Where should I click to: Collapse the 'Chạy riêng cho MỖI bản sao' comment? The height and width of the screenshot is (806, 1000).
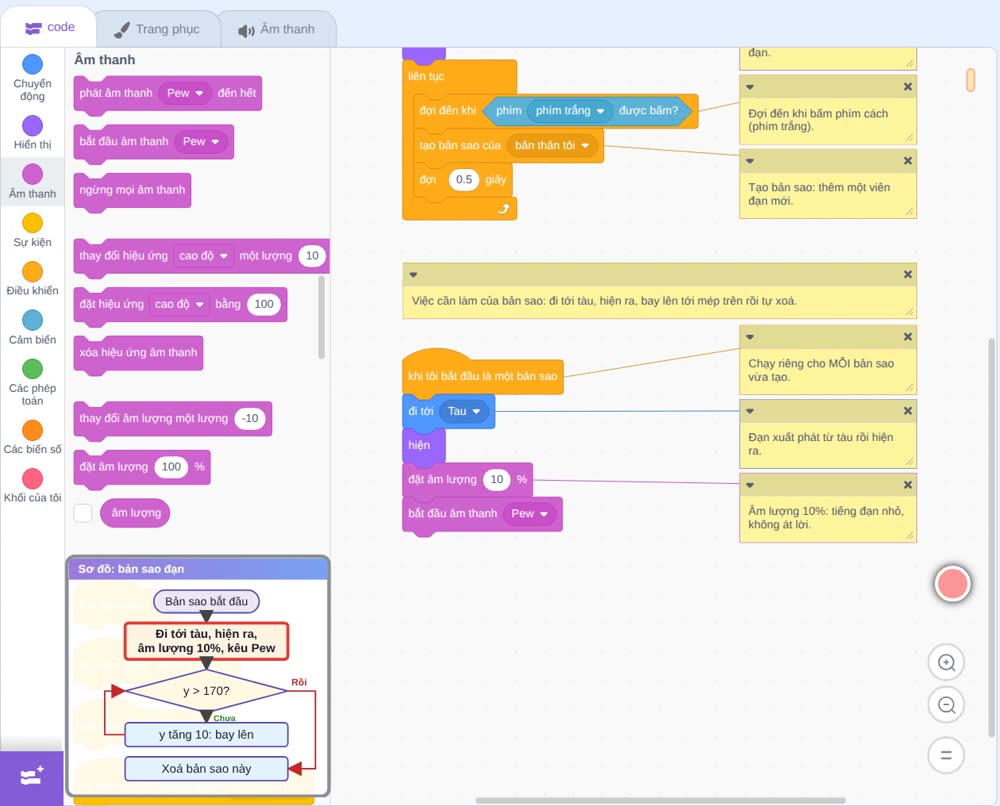pyautogui.click(x=750, y=337)
